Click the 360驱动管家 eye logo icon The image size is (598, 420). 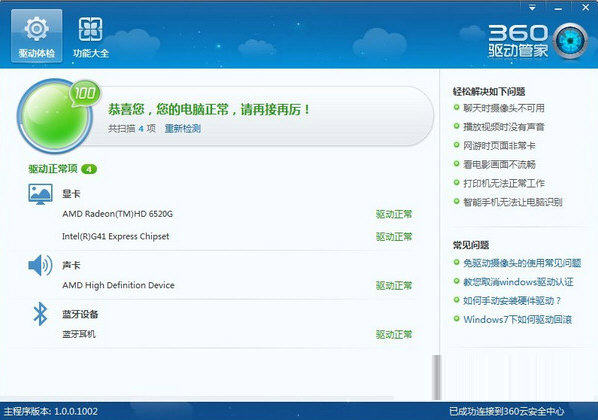pos(570,40)
